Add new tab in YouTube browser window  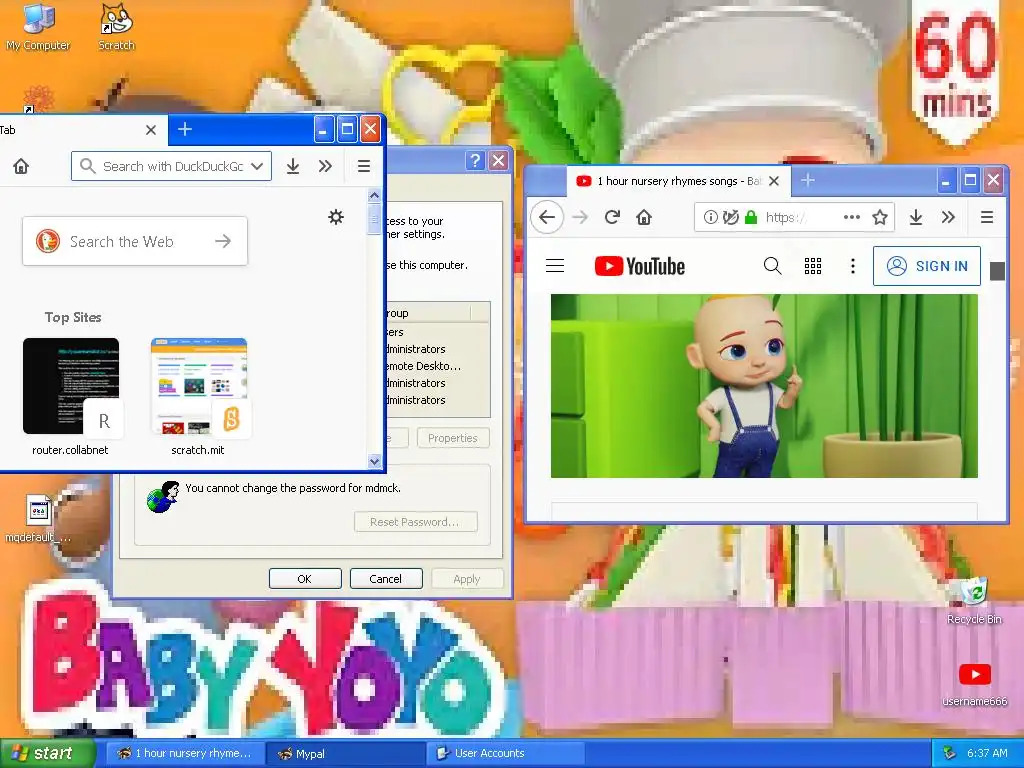tap(808, 180)
